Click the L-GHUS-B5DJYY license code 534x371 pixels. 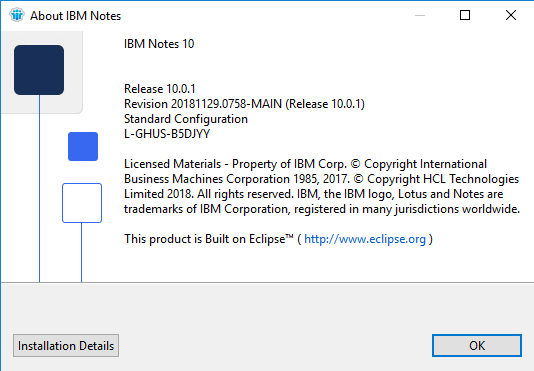(x=167, y=134)
